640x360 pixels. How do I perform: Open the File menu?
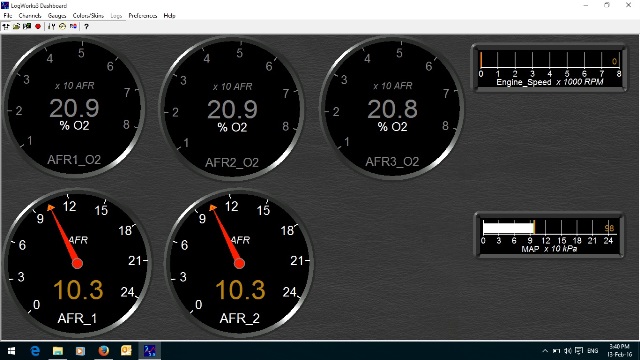(8, 16)
